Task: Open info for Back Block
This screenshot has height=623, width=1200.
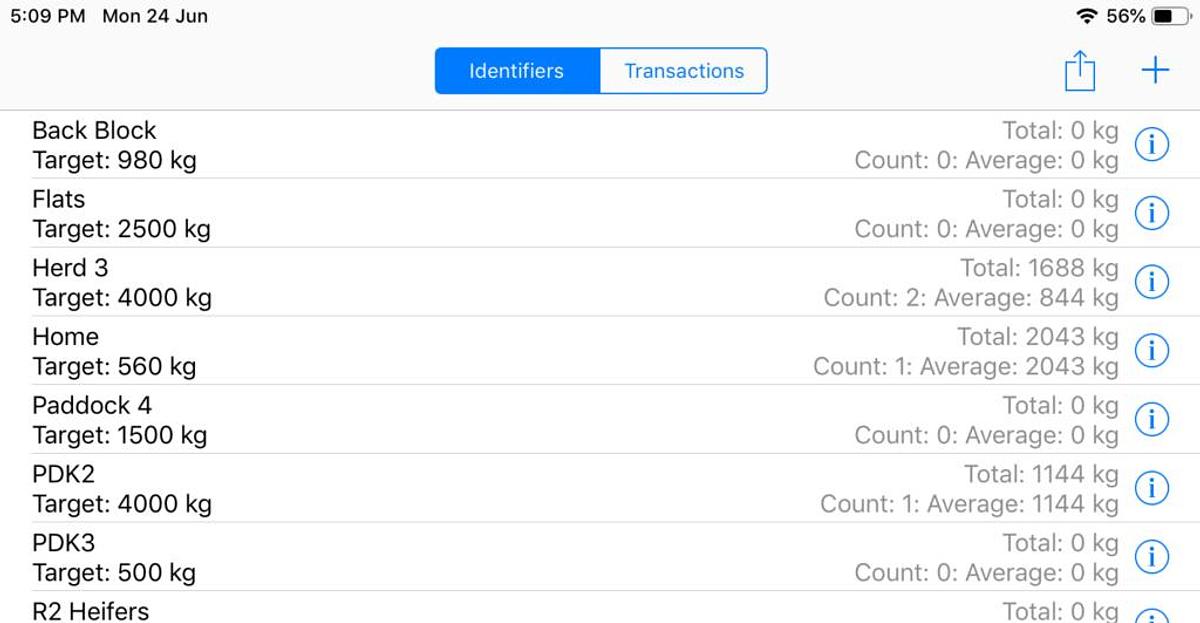Action: [x=1152, y=145]
